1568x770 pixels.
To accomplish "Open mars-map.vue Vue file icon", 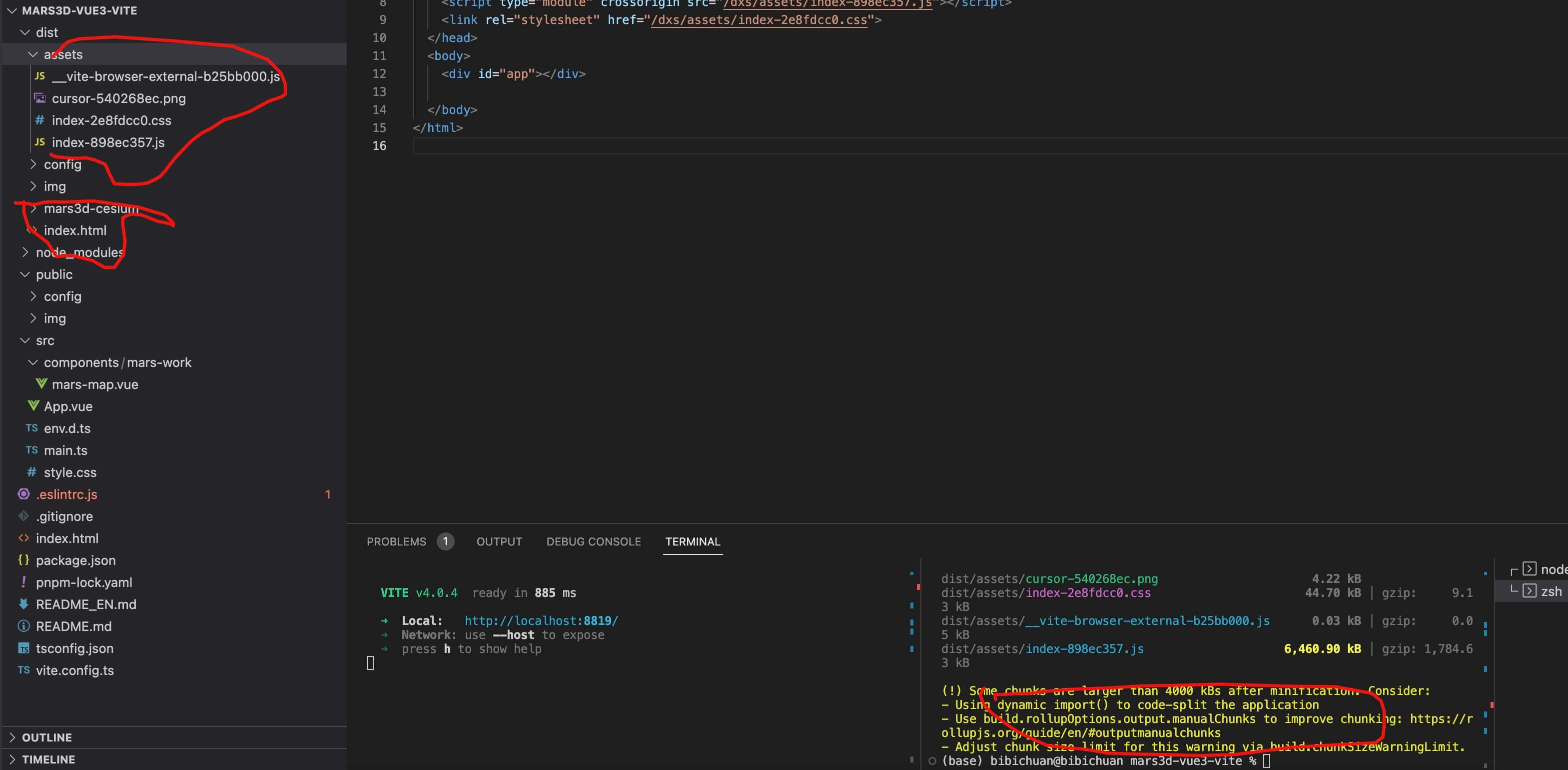I will tap(41, 384).
